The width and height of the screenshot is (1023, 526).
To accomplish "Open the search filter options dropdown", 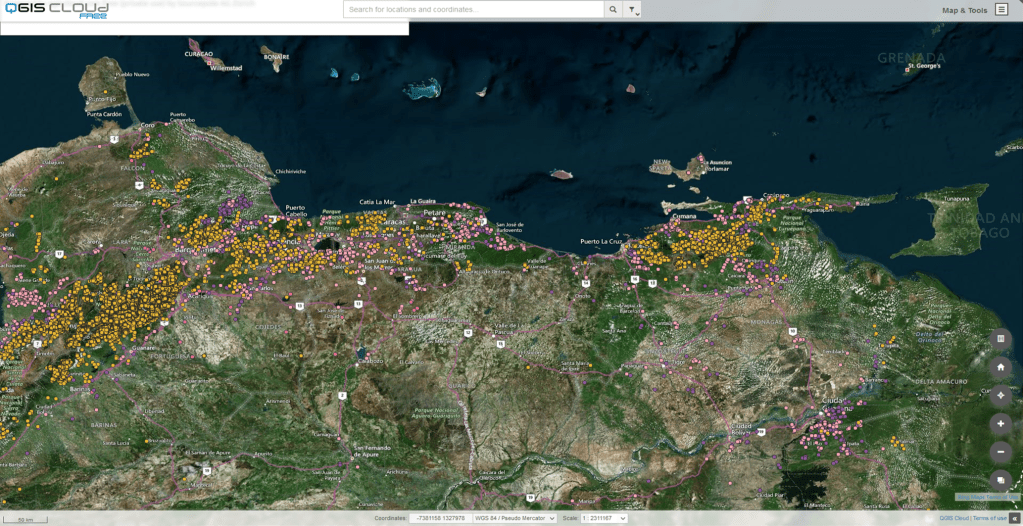I will pyautogui.click(x=632, y=10).
